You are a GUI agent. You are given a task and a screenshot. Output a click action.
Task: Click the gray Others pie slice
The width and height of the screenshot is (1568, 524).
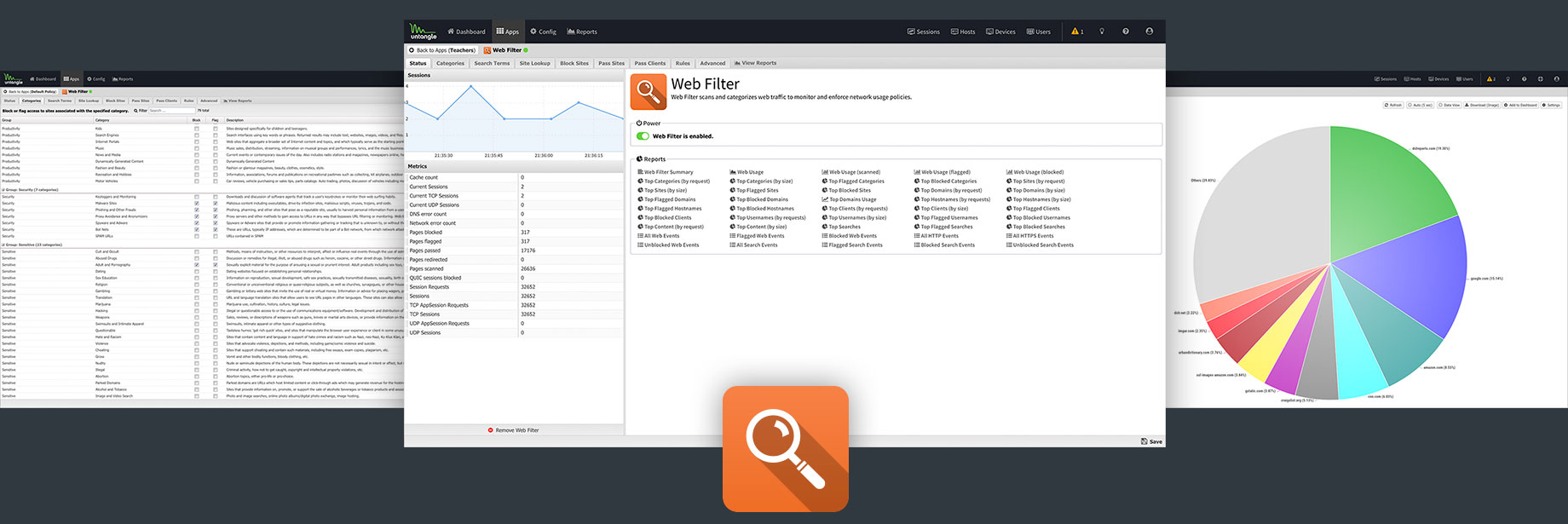point(1261,213)
